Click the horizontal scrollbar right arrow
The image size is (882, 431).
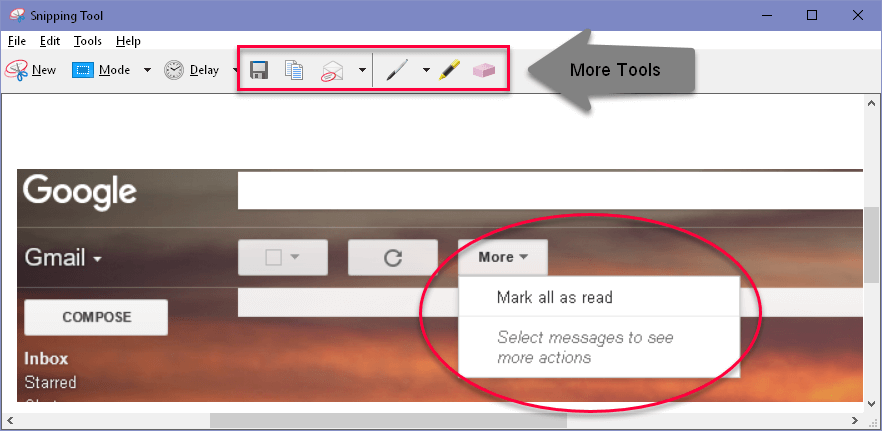(x=854, y=420)
